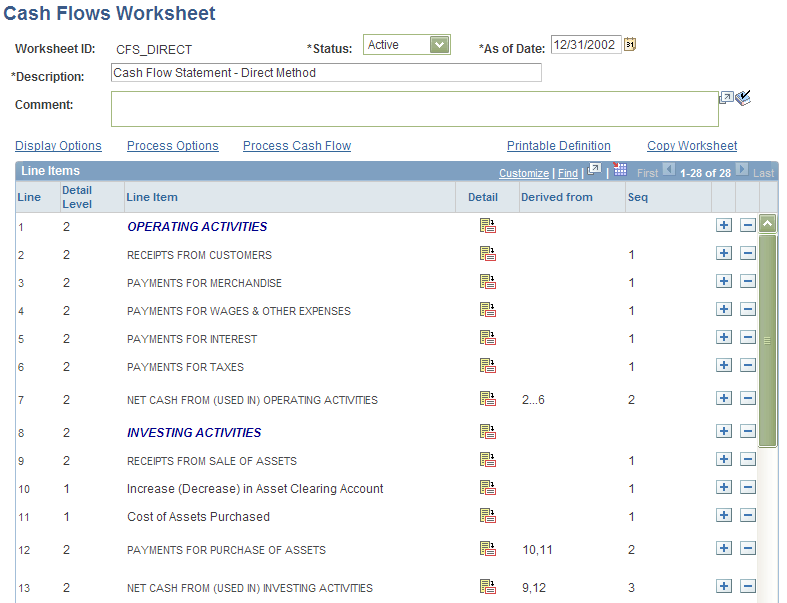Screen dimensions: 787x603
Task: Click scrollbar up arrow in grid
Action: [767, 223]
